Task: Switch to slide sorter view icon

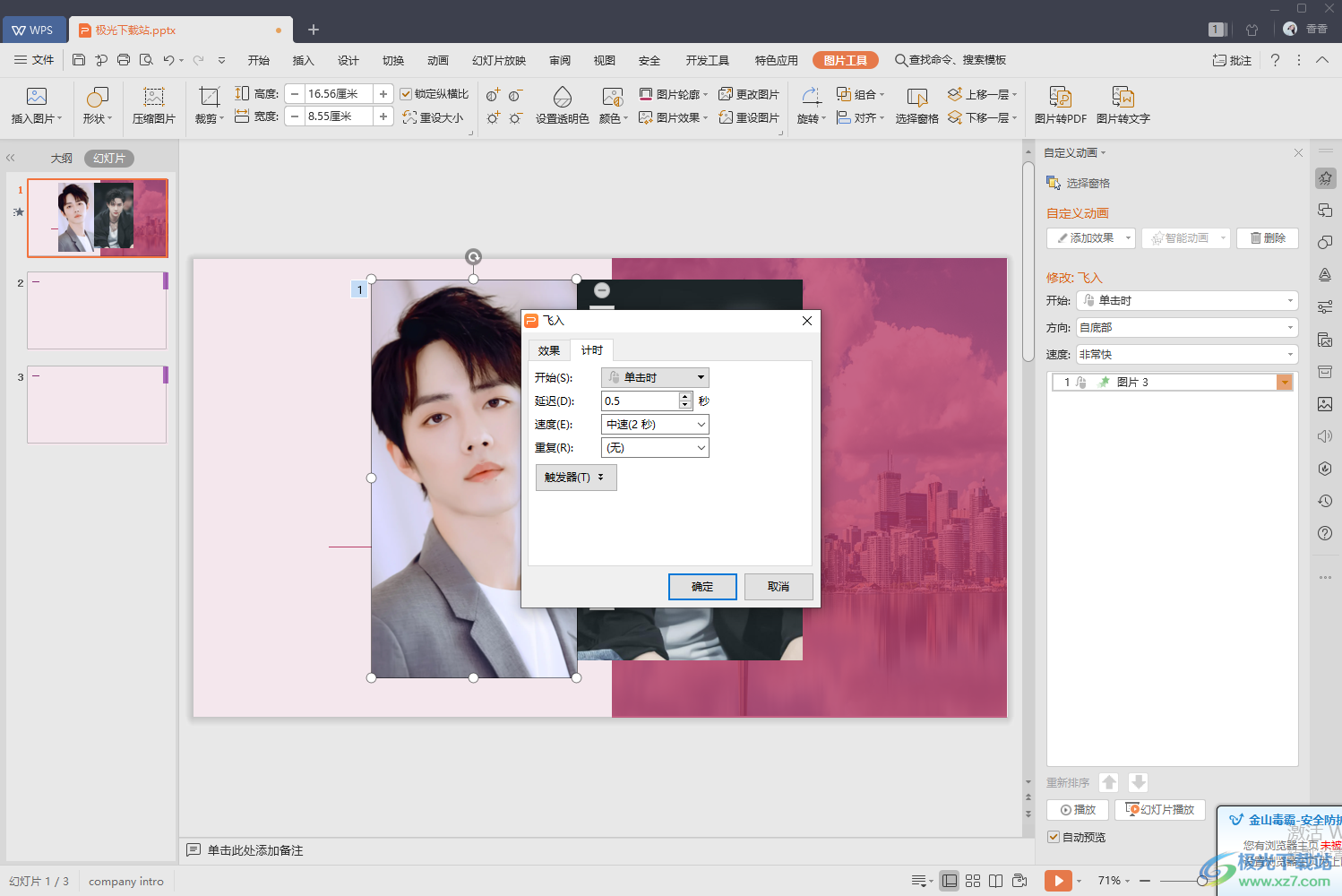Action: (x=973, y=881)
